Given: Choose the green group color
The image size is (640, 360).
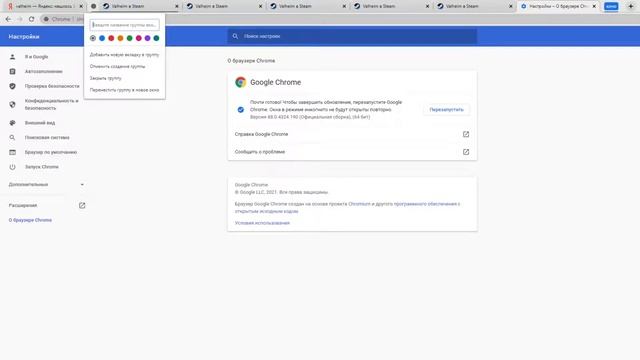Looking at the screenshot, I should click(129, 38).
